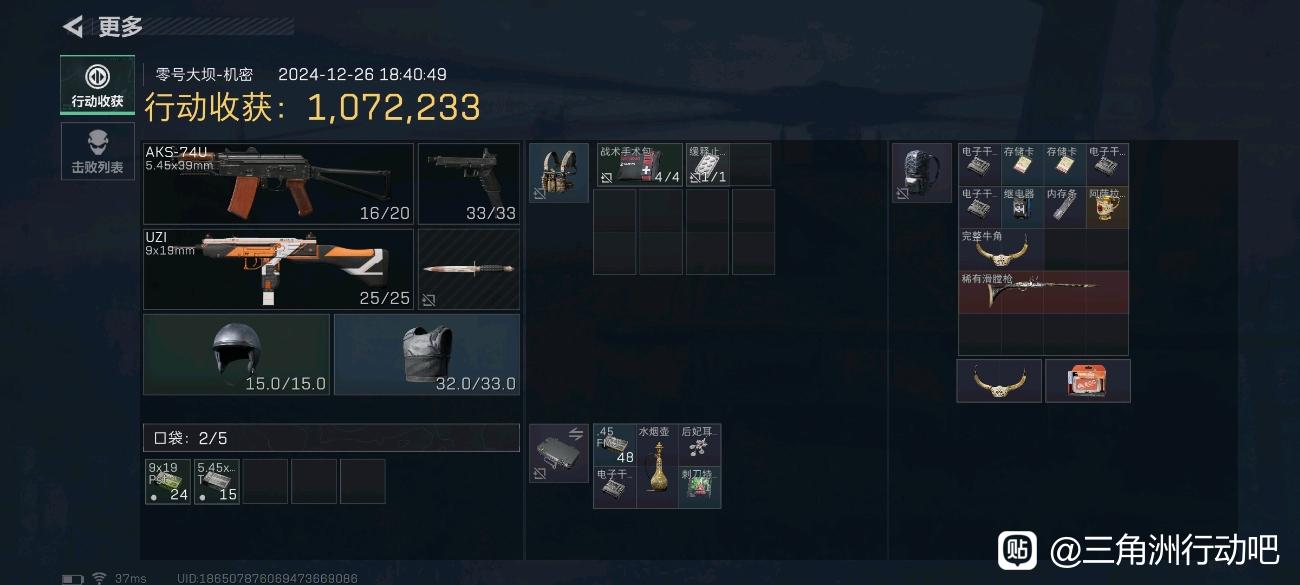Screen dimensions: 1300x585
Task: Click the 完整牛角 horn item in backpack
Action: (x=1001, y=249)
